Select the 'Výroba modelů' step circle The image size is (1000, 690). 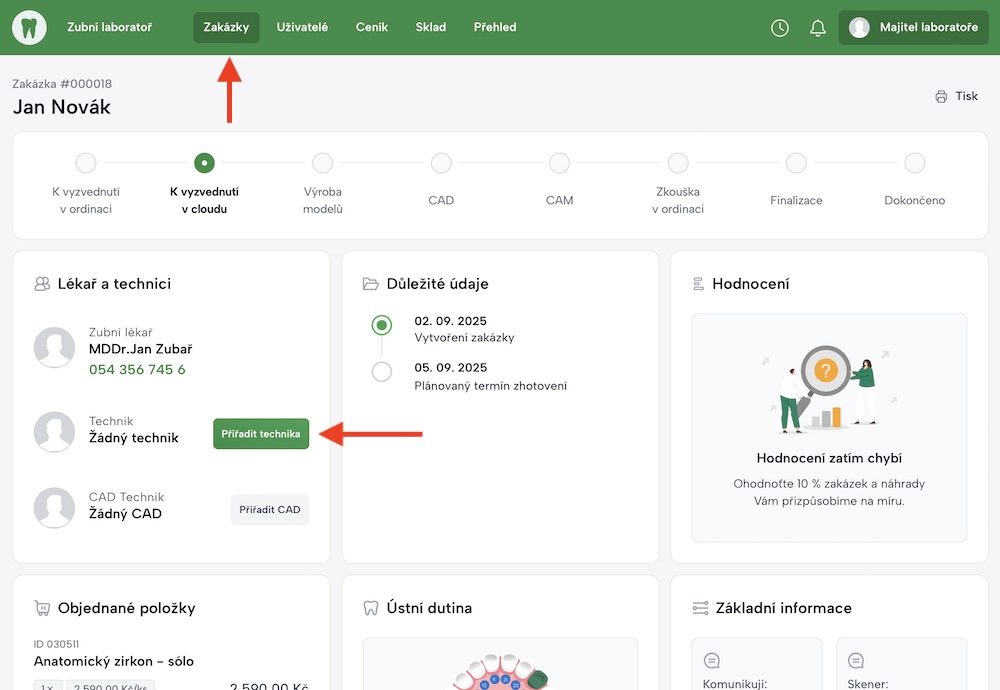(322, 163)
